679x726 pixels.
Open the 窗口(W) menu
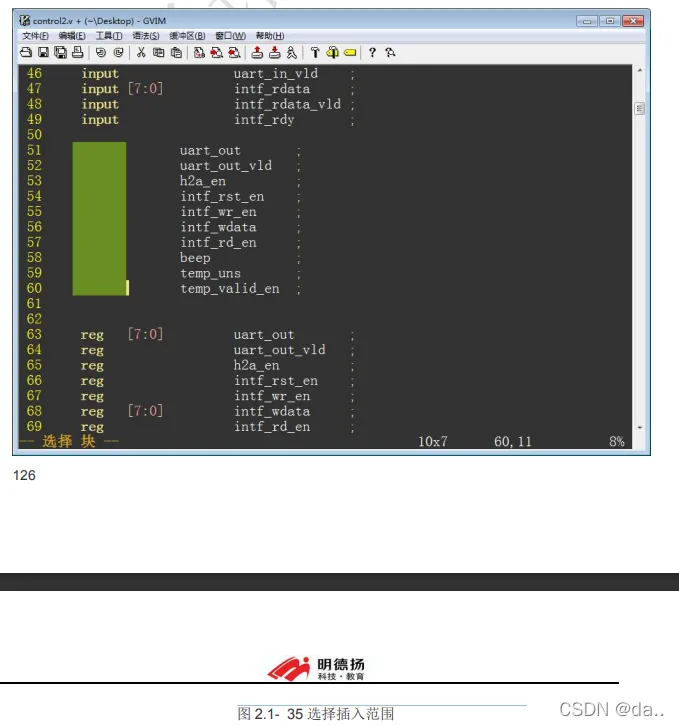(x=231, y=36)
